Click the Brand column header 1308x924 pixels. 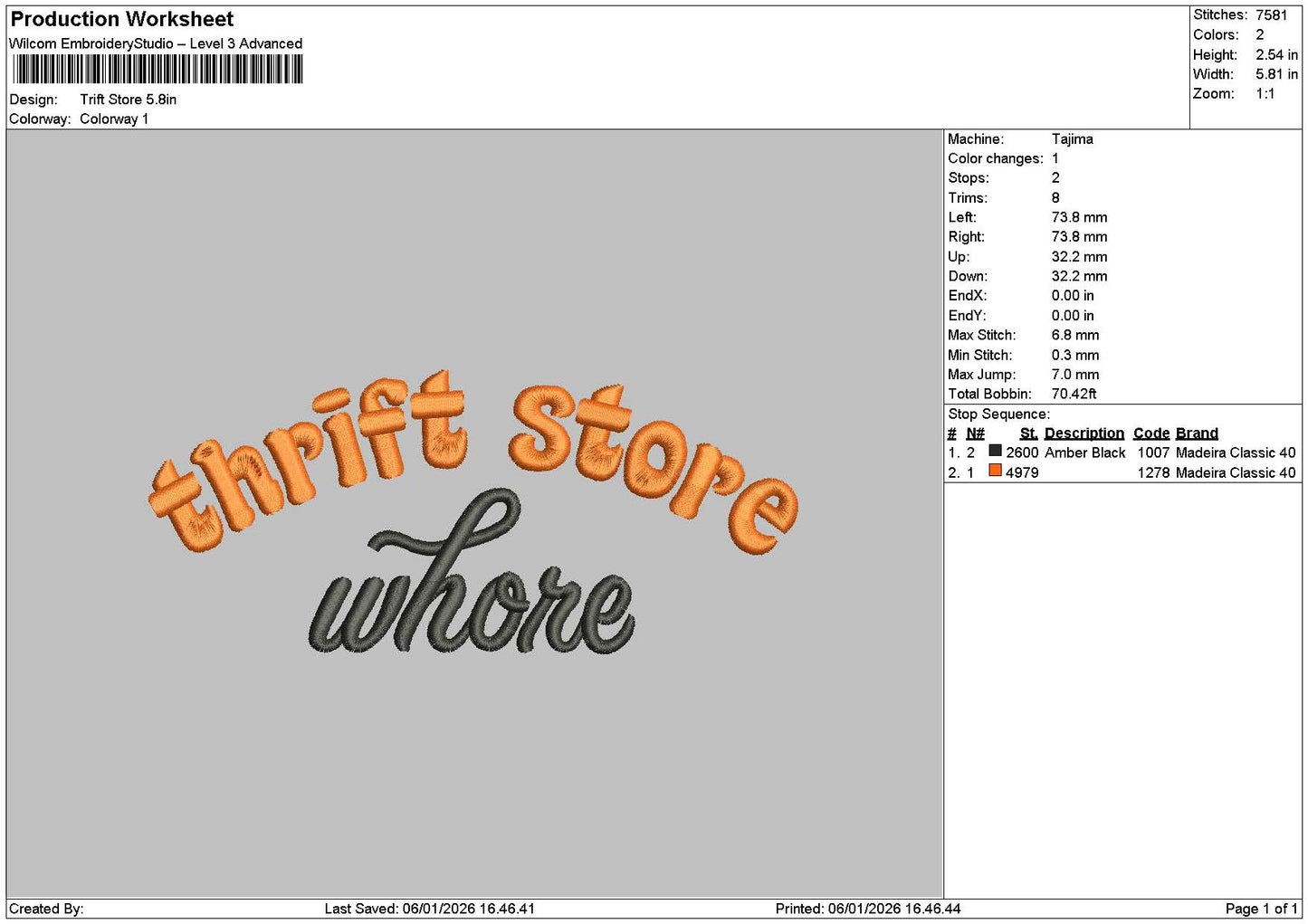tap(1197, 433)
